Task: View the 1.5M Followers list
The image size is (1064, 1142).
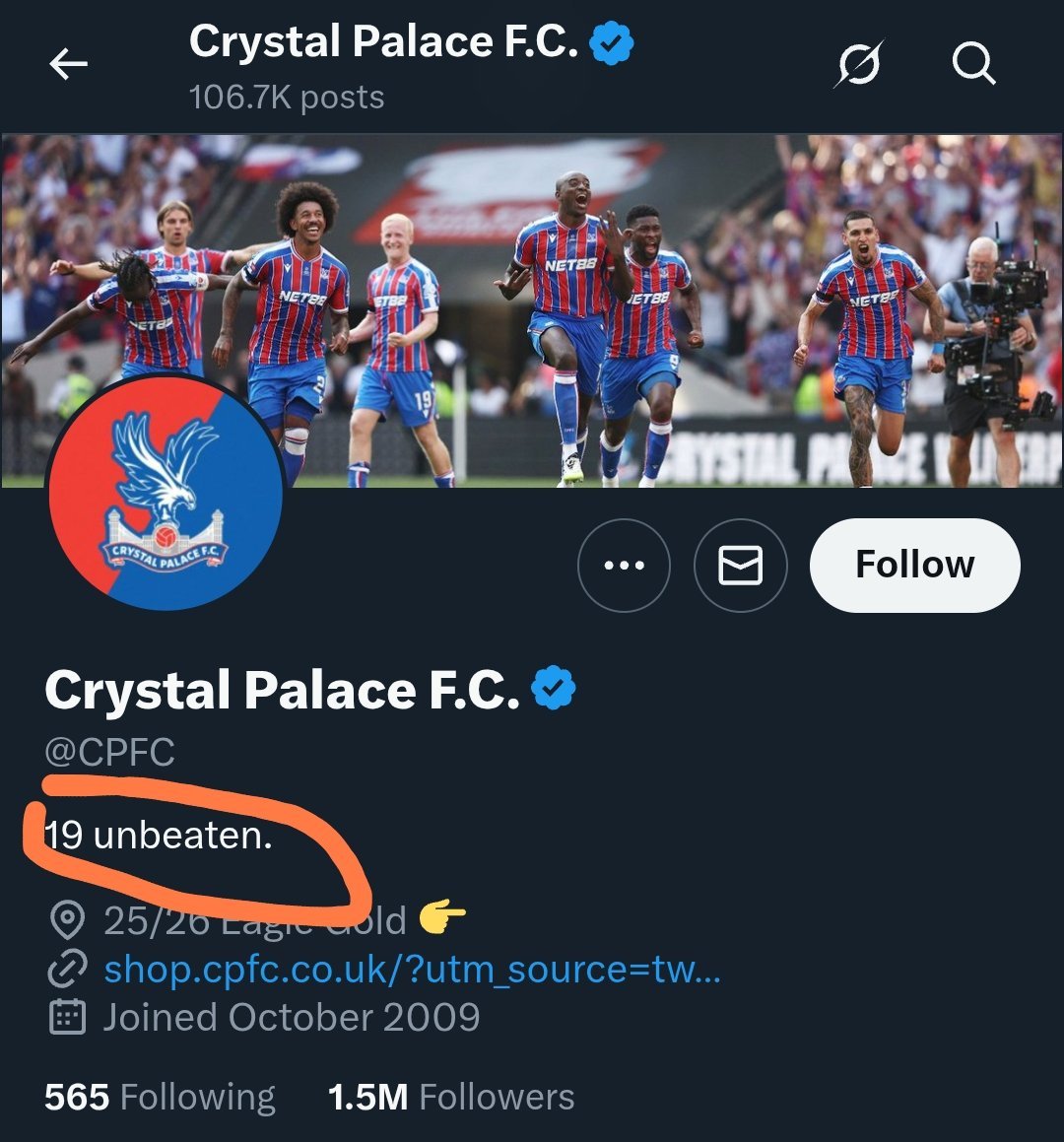Action: click(x=451, y=1097)
